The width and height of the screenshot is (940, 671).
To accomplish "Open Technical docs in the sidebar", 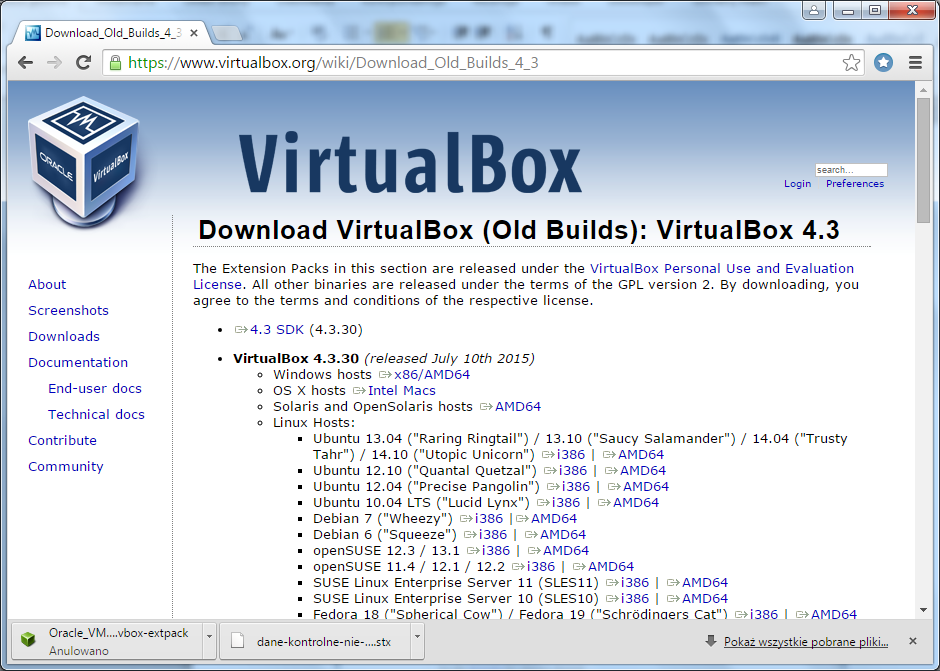I will click(x=96, y=414).
